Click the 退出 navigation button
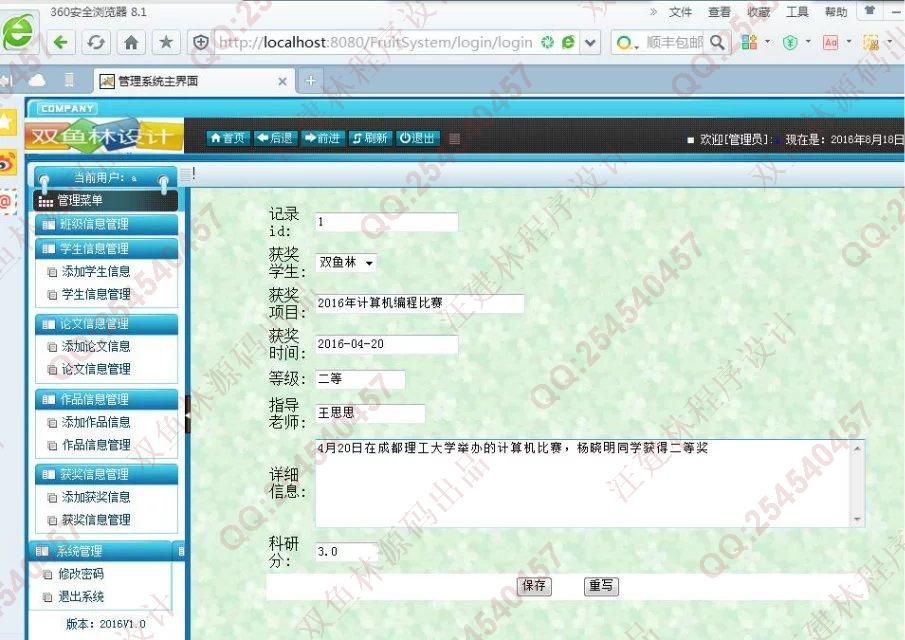The width and height of the screenshot is (905, 640). coord(417,138)
